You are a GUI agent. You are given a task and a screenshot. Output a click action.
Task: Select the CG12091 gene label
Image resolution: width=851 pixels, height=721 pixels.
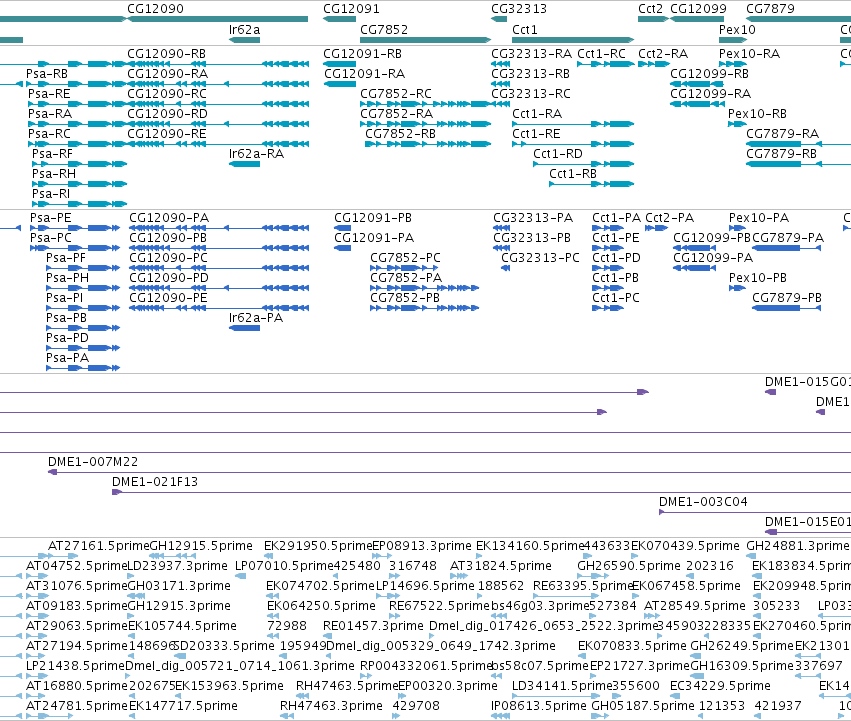(x=351, y=9)
